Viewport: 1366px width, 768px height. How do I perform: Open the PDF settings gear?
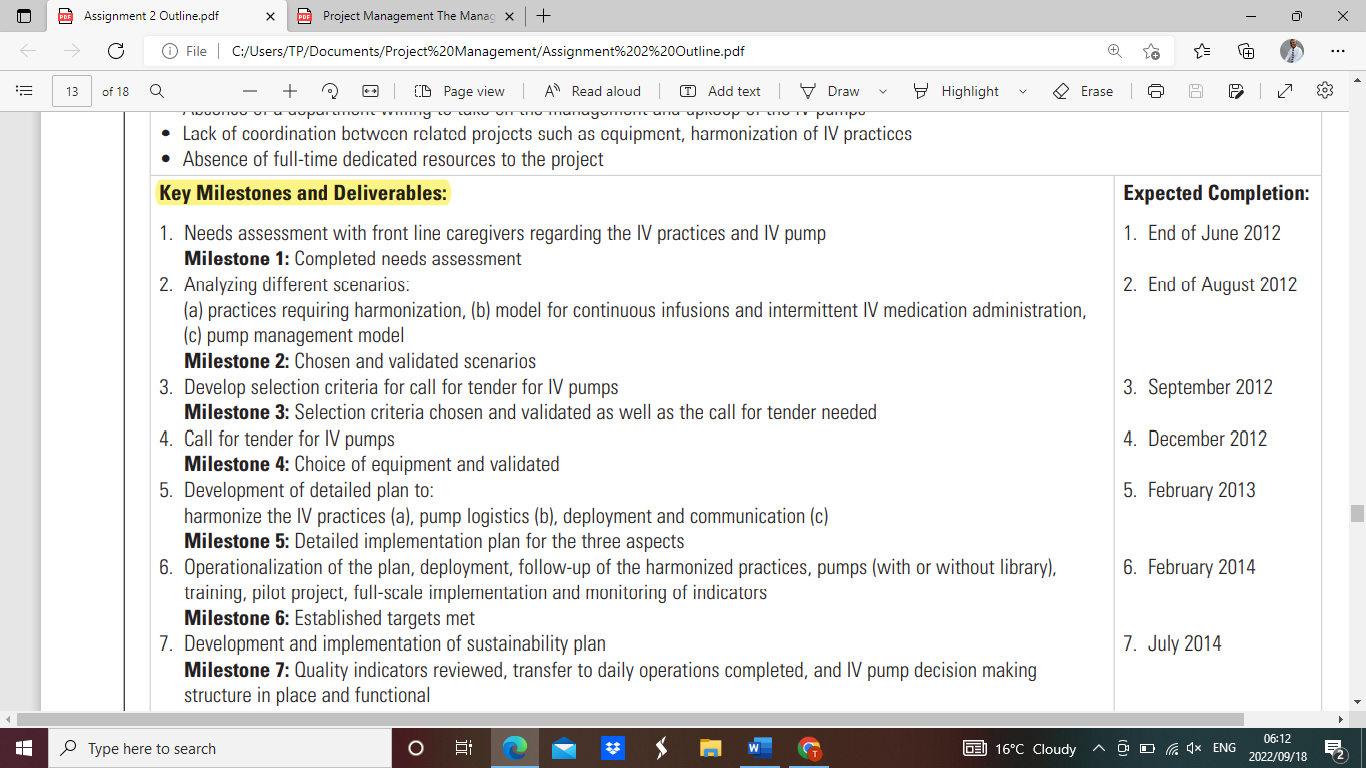pyautogui.click(x=1324, y=91)
